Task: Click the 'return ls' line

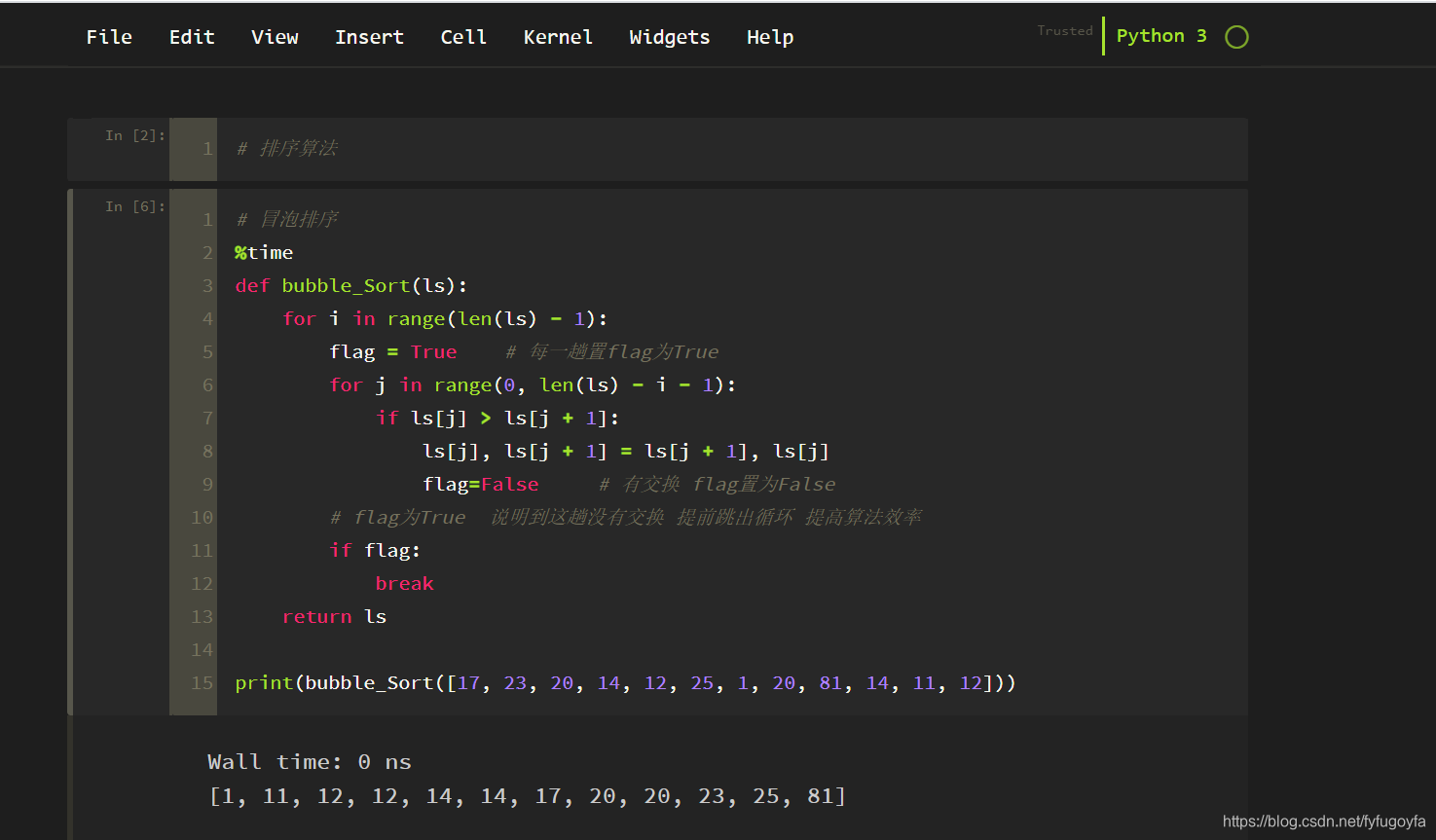Action: point(334,617)
